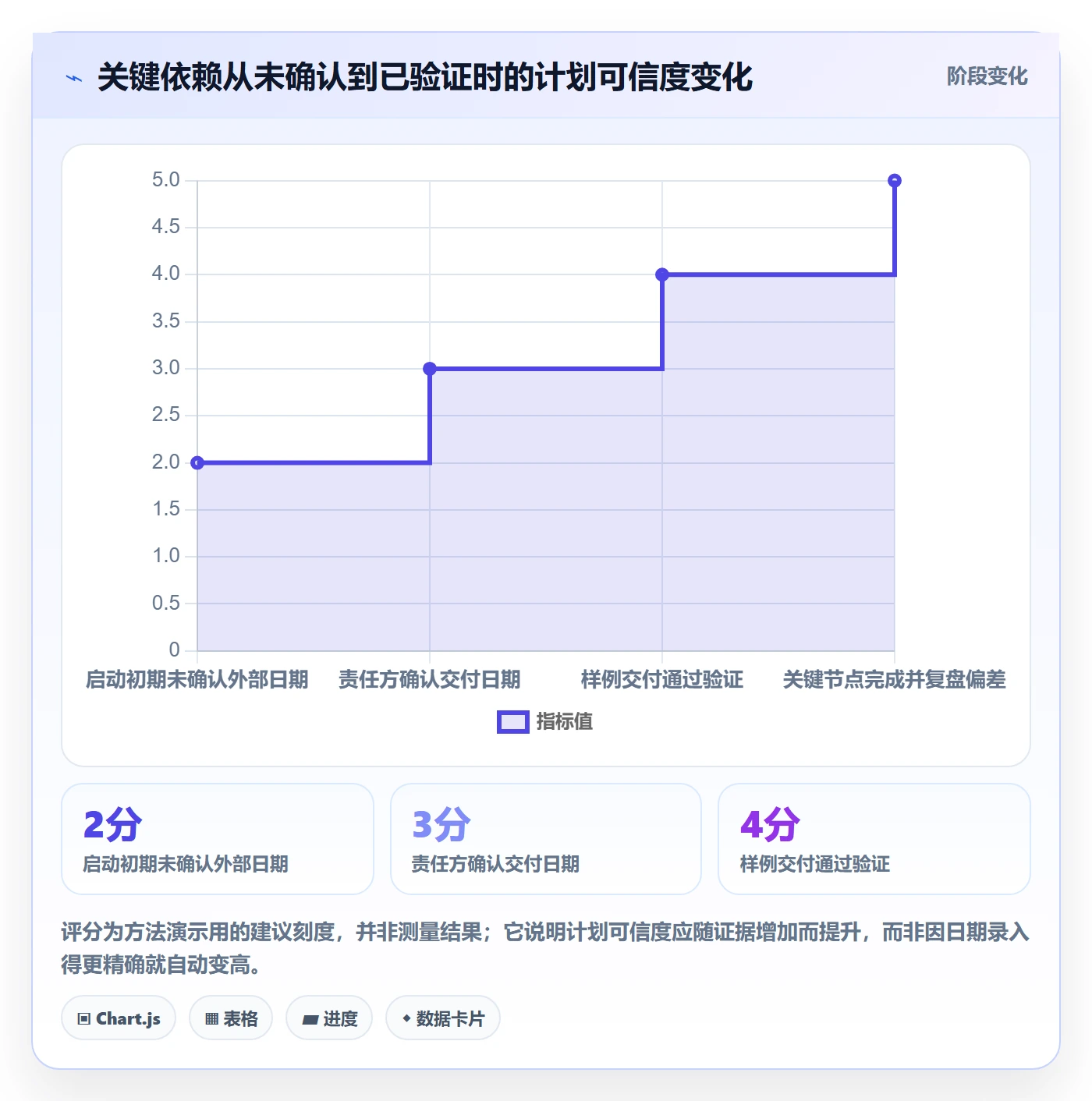Click axis label 关键节点完成并复盘偏差
The image size is (1092, 1101).
click(895, 680)
